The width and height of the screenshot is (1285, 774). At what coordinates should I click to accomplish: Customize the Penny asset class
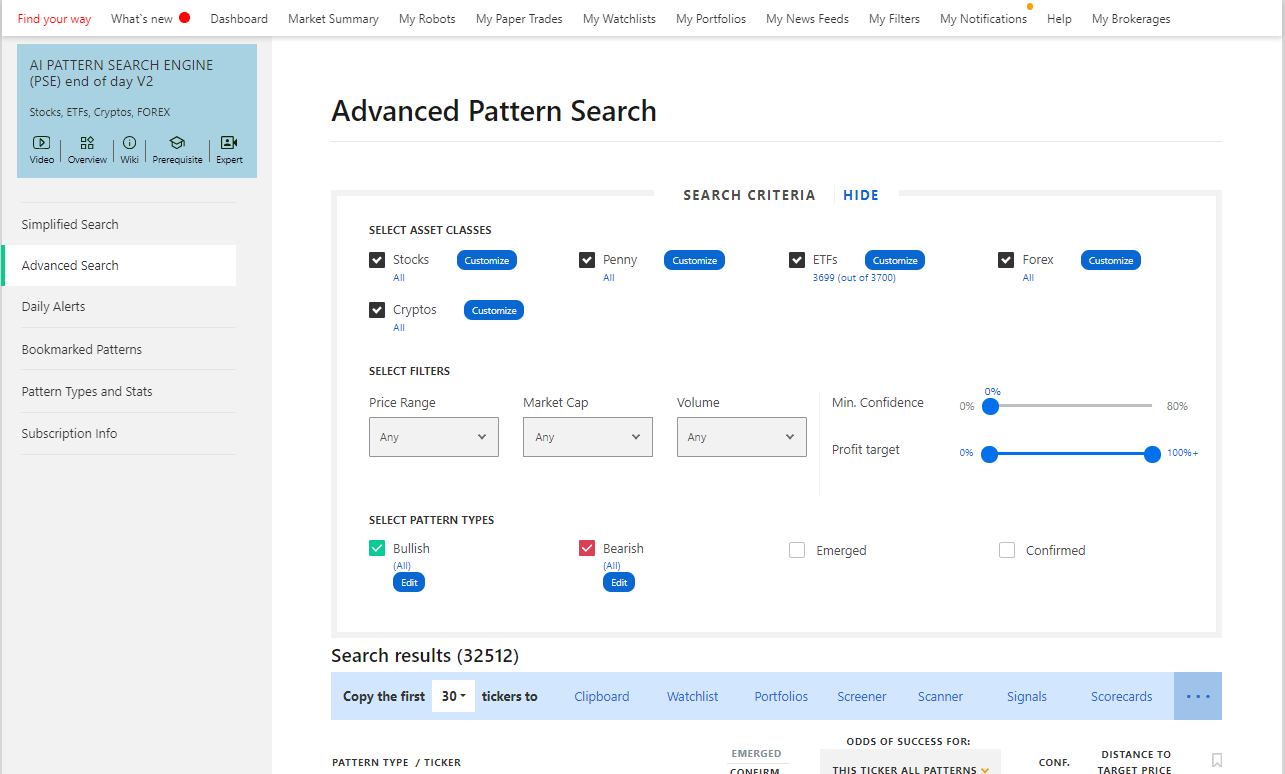[694, 260]
